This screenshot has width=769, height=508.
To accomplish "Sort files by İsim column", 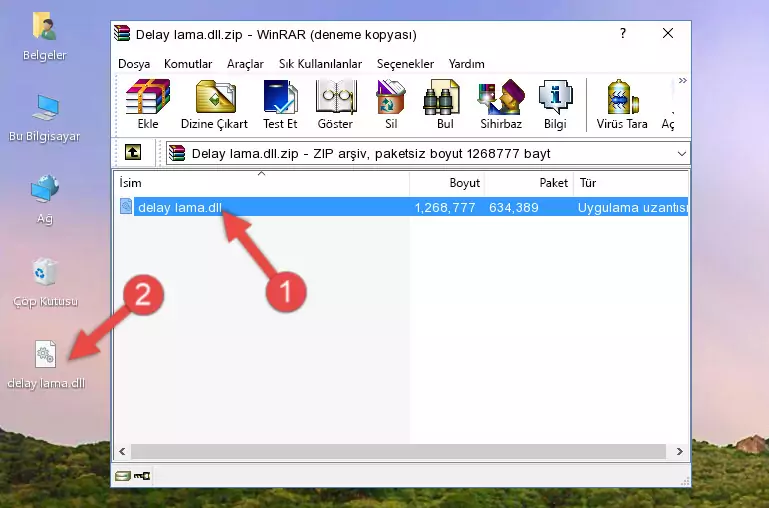I will (262, 183).
